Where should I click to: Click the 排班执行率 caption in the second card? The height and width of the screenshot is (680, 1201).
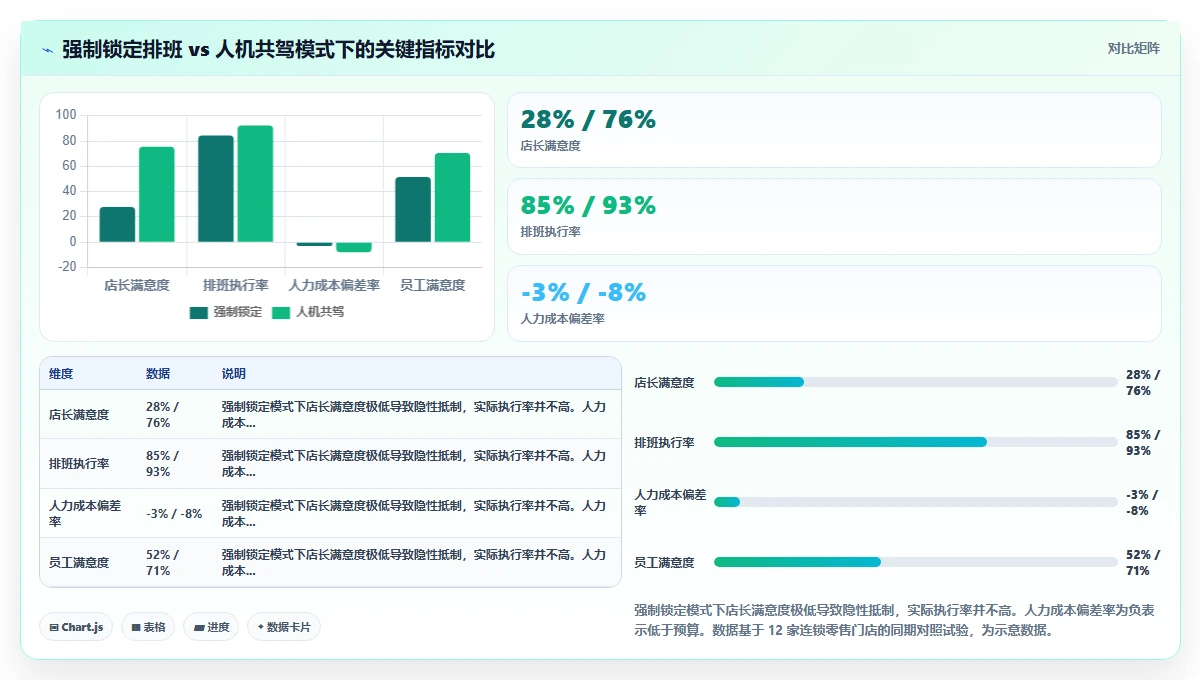(x=550, y=232)
